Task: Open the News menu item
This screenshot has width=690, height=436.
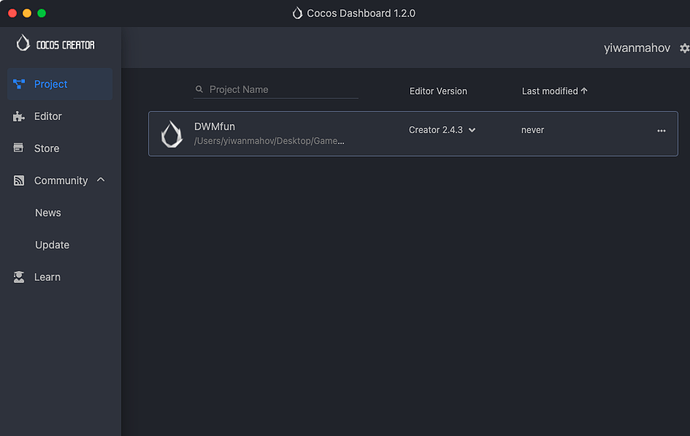Action: (x=48, y=213)
